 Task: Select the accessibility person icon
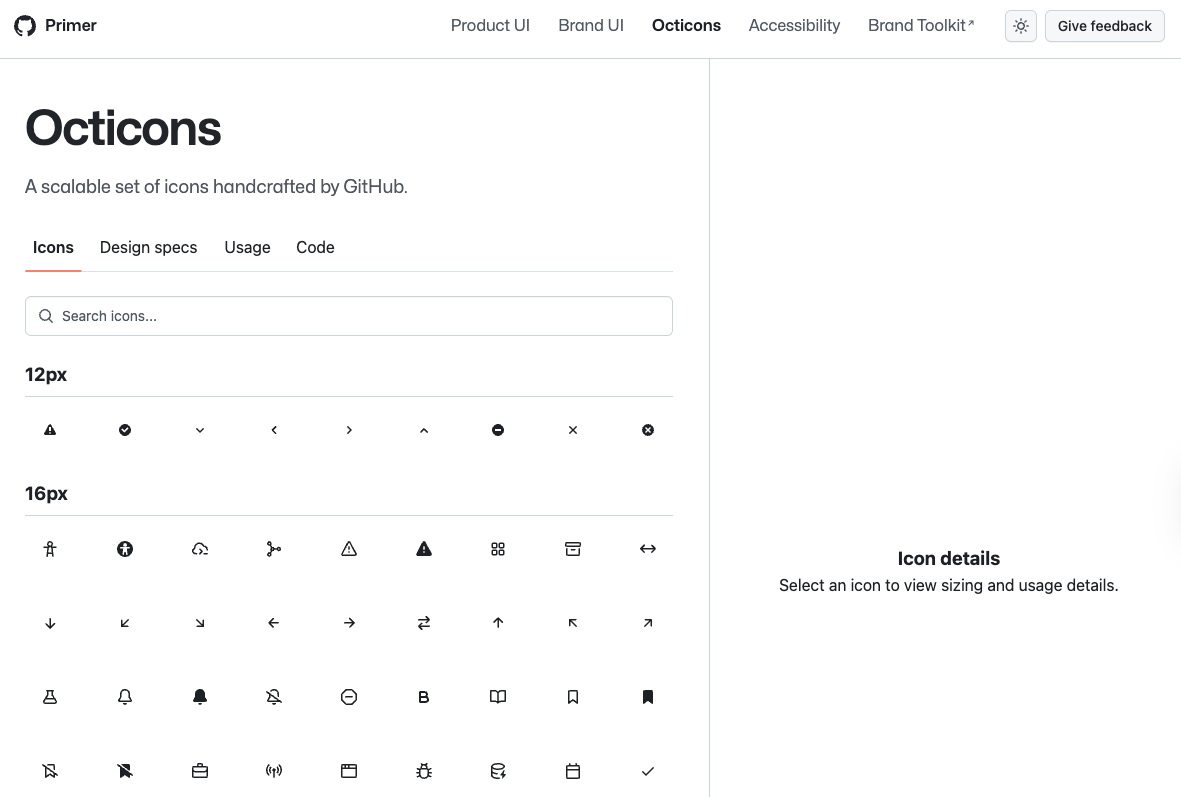(50, 549)
